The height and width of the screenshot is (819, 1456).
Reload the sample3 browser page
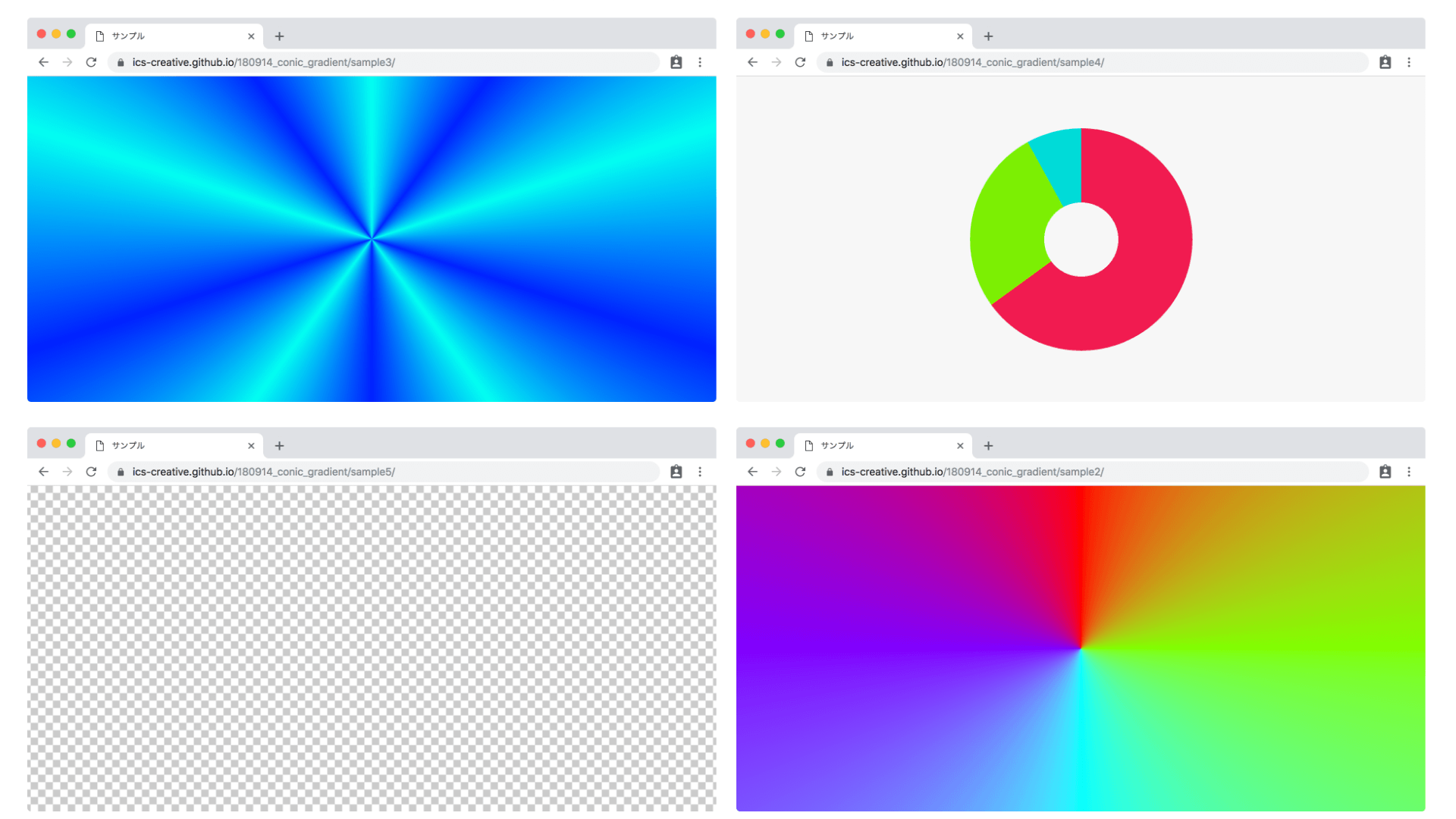pos(91,62)
